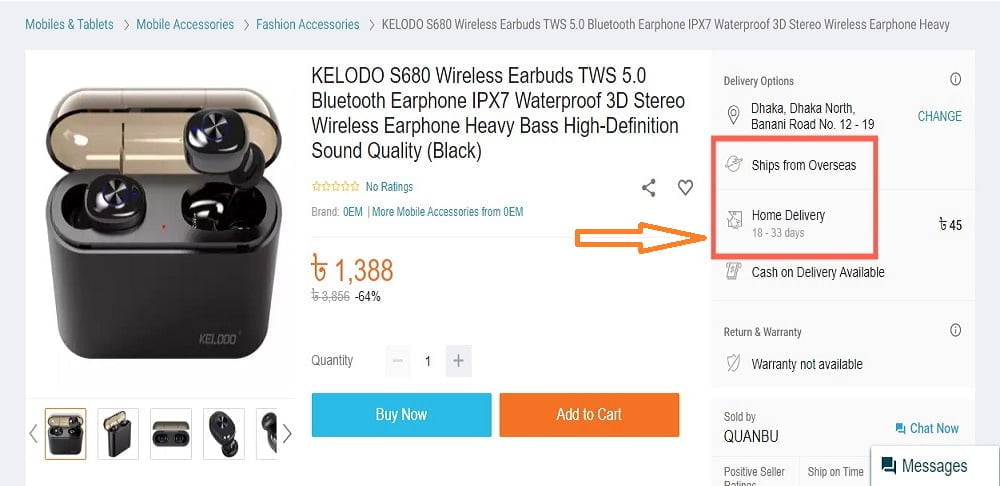Select the second product thumbnail

(x=118, y=433)
